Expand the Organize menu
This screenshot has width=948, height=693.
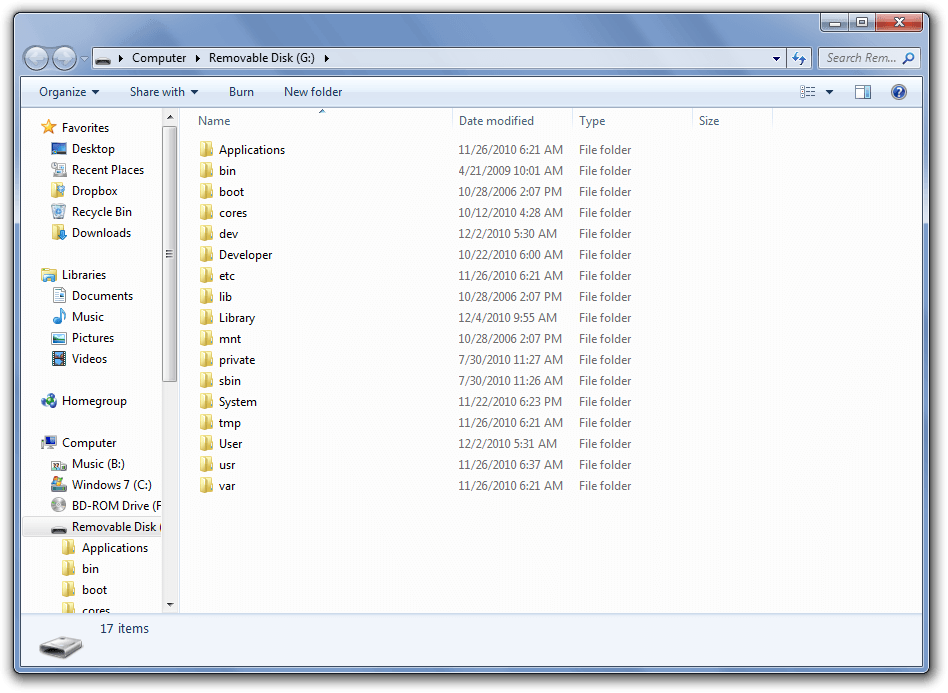coord(69,92)
